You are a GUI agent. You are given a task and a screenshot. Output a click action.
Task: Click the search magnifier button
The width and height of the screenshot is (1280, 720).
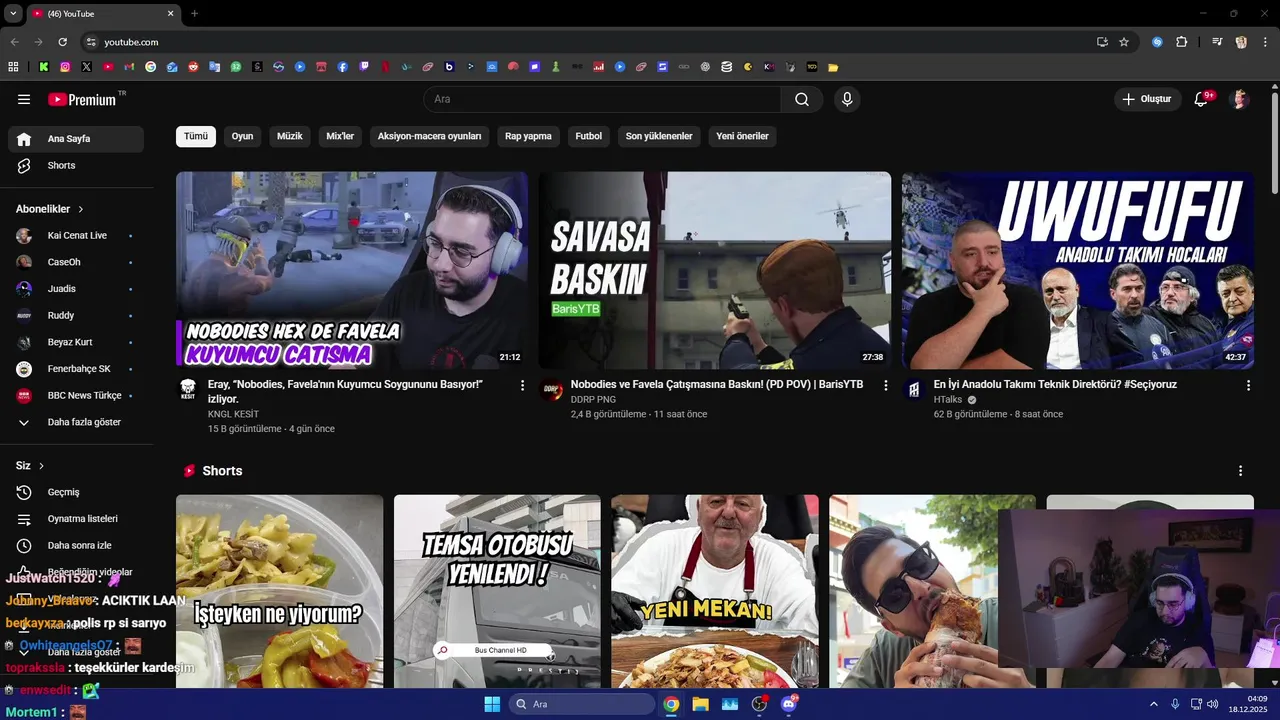coord(802,99)
